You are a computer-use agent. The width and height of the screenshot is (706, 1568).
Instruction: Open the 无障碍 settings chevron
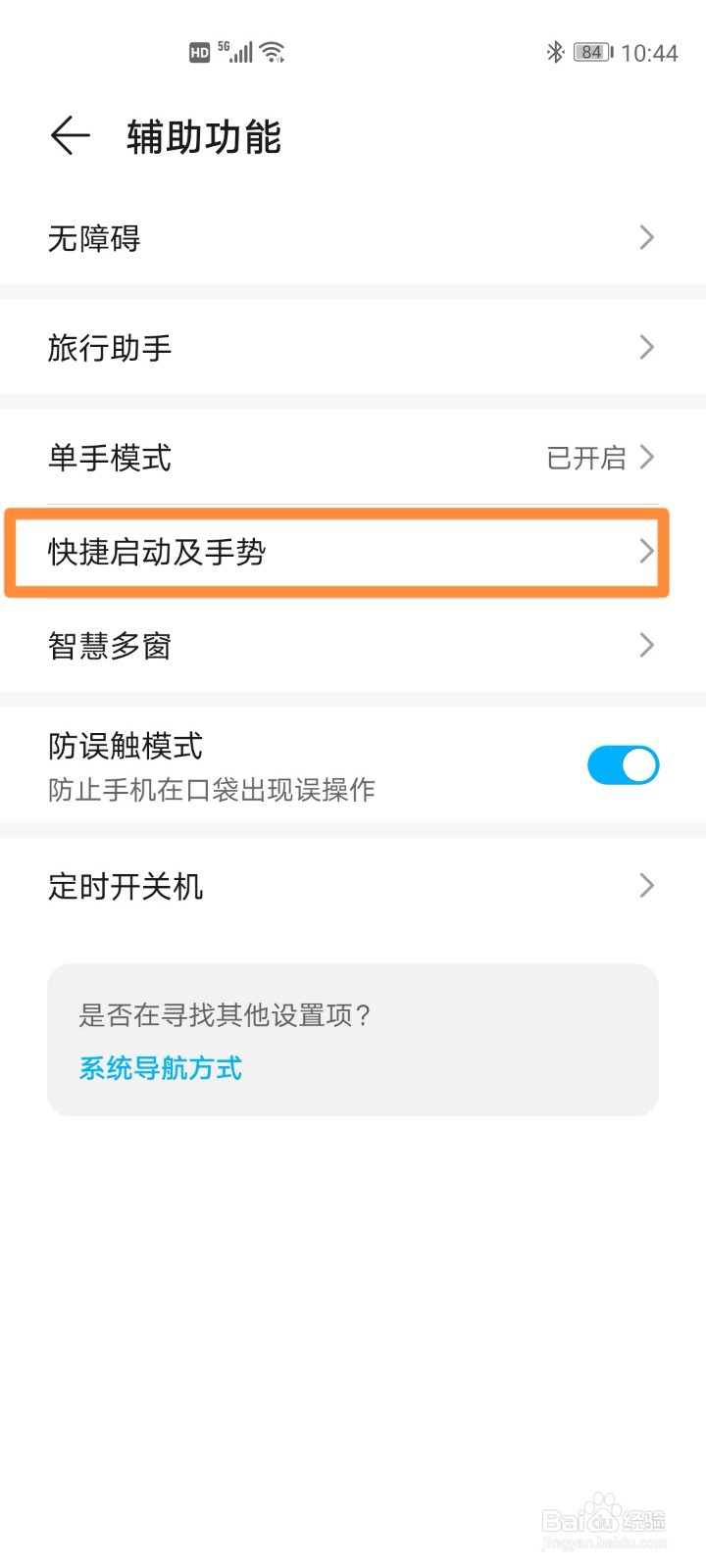click(646, 237)
